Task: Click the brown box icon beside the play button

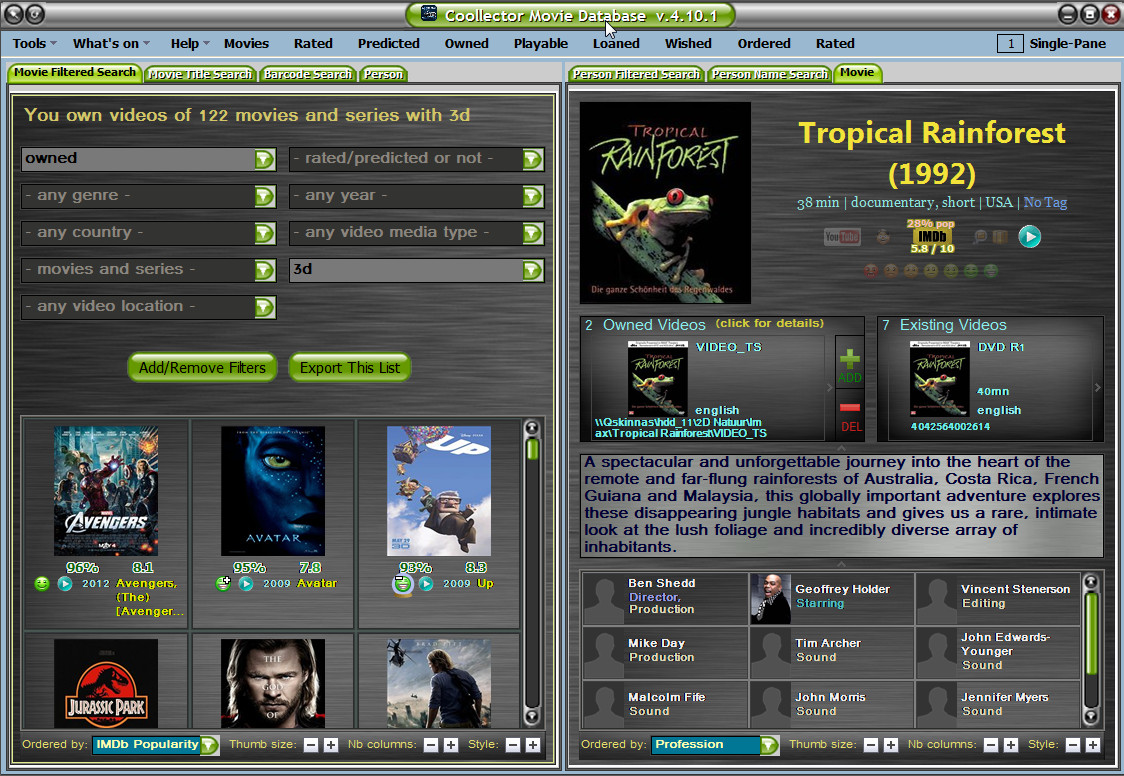Action: (x=1000, y=236)
